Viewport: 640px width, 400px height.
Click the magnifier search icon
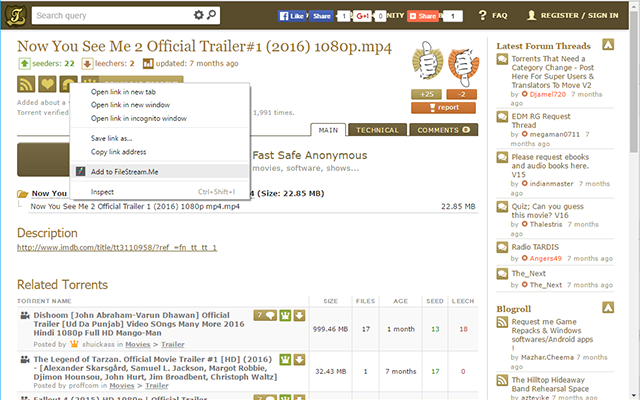click(x=211, y=15)
